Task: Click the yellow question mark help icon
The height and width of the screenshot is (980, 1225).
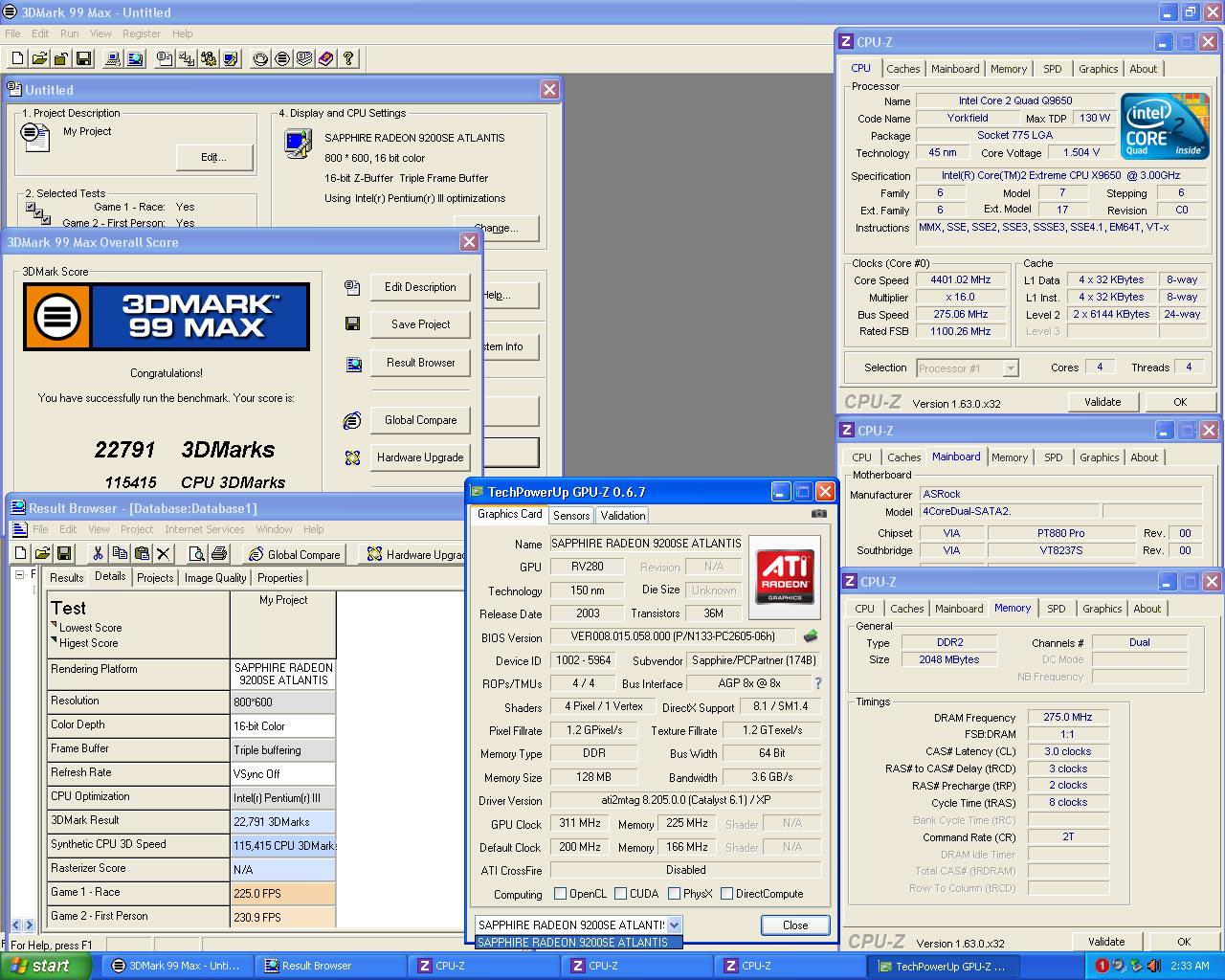Action: point(348,58)
